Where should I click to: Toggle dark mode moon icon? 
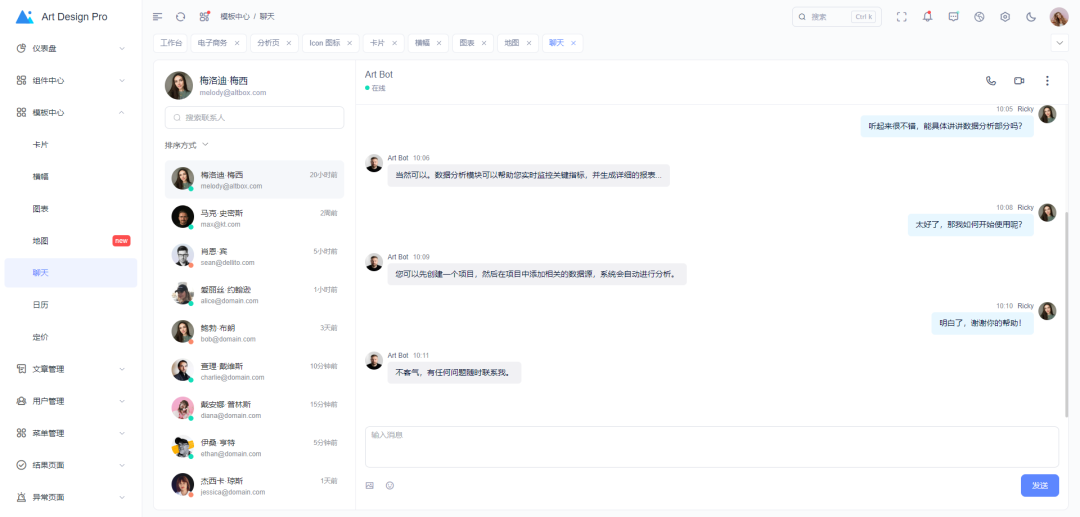pos(1031,17)
